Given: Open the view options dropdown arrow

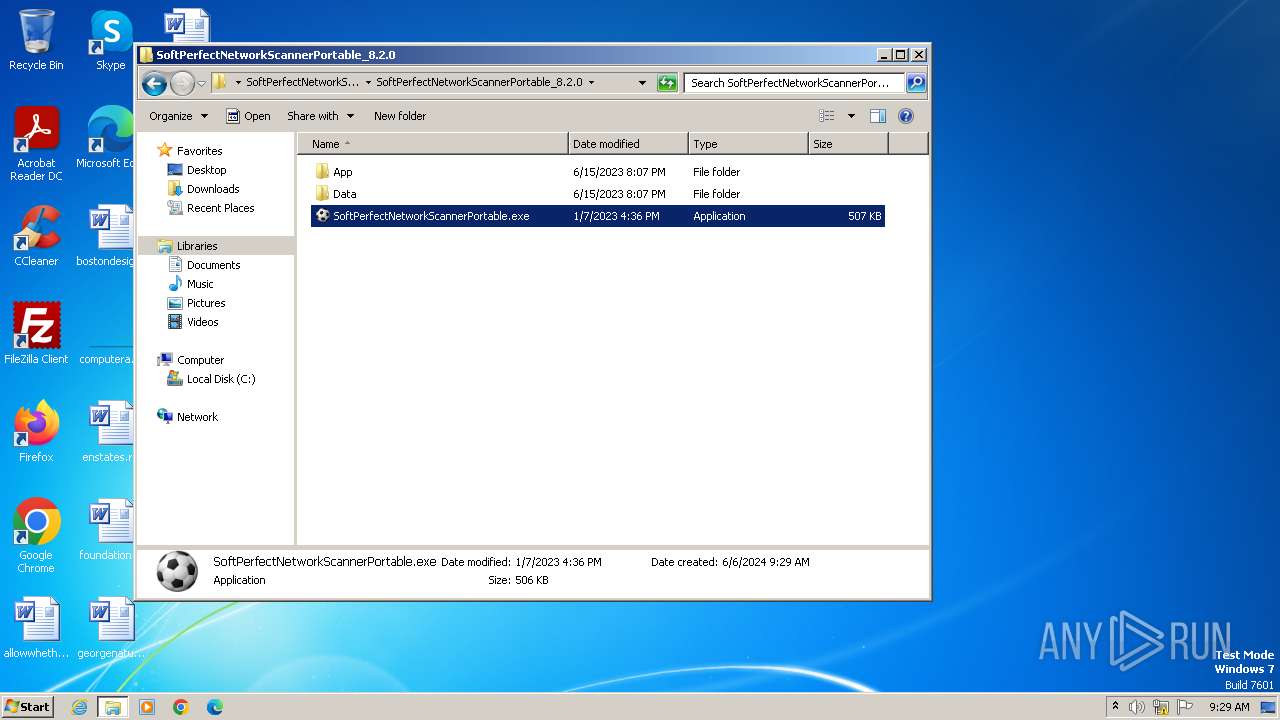Looking at the screenshot, I should tap(851, 116).
